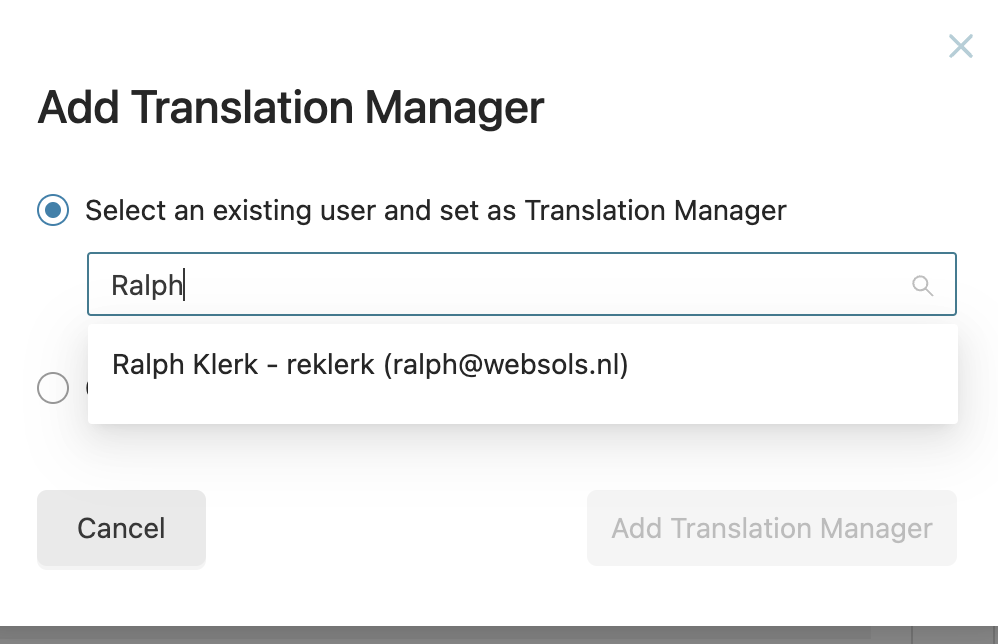Click empty area of suggestion dropdown list

point(523,407)
